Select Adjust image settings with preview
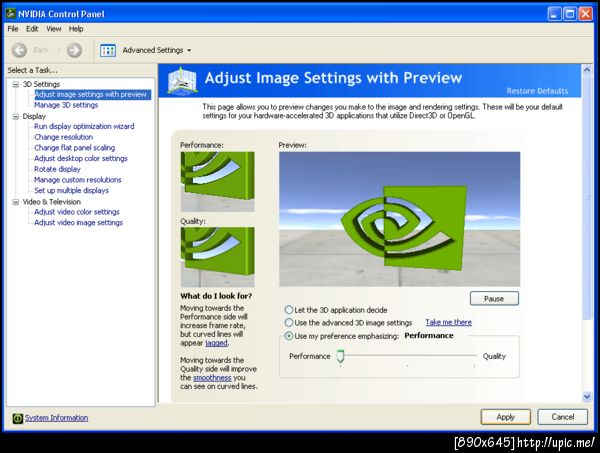This screenshot has height=453, width=600. point(91,95)
